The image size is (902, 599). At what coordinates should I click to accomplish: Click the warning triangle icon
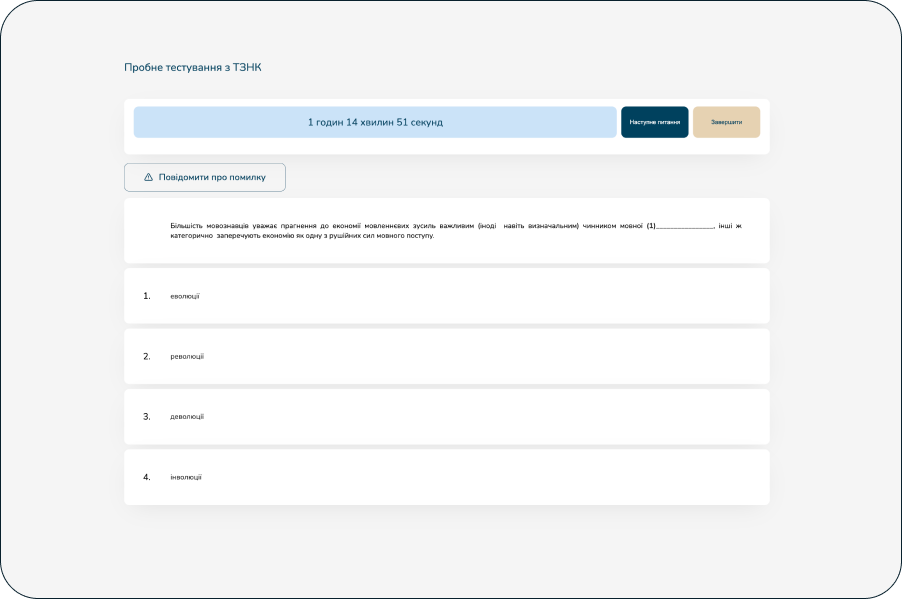pyautogui.click(x=149, y=177)
